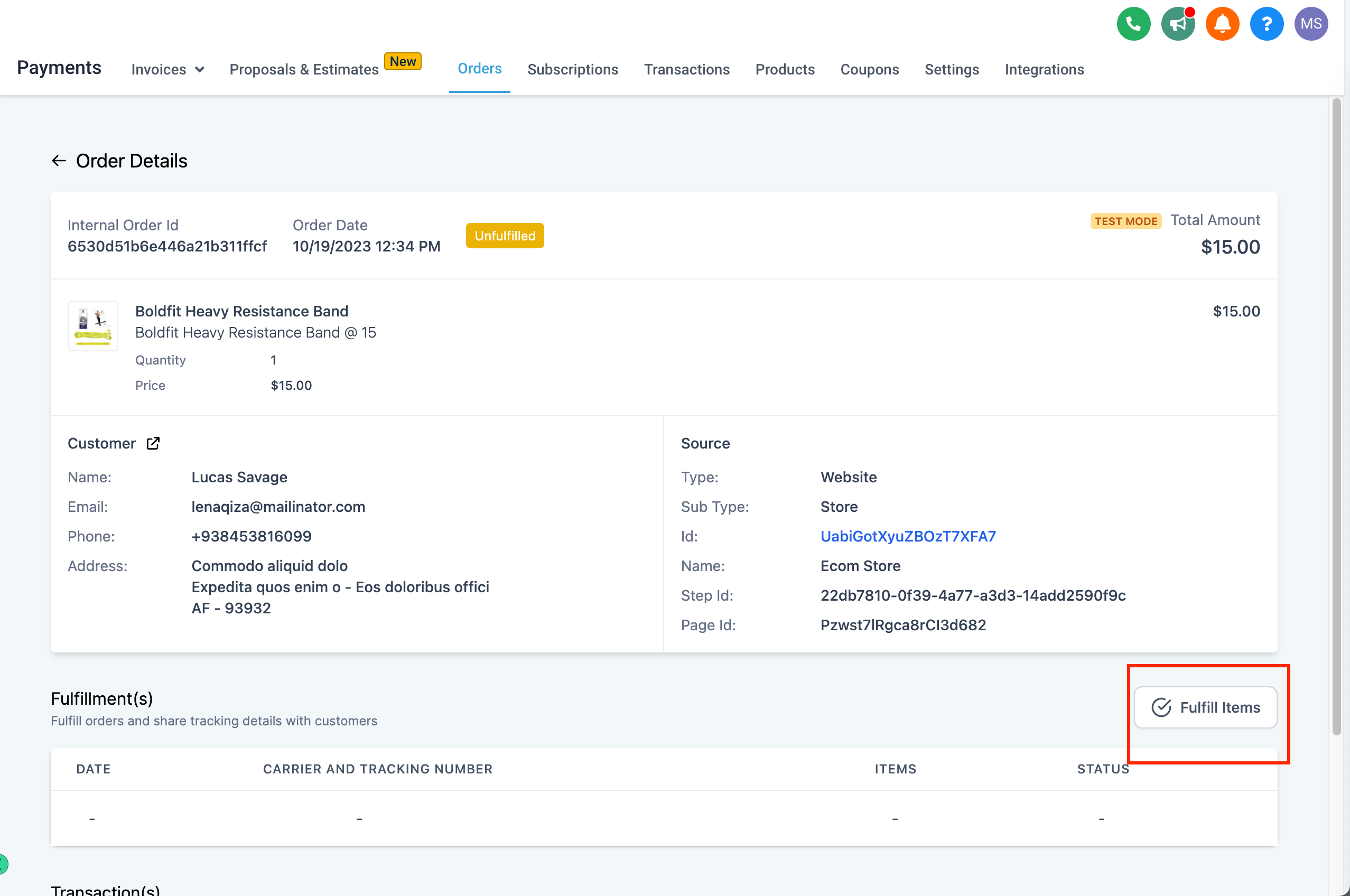Click the Fulfill Items button
This screenshot has width=1350, height=896.
(x=1205, y=707)
